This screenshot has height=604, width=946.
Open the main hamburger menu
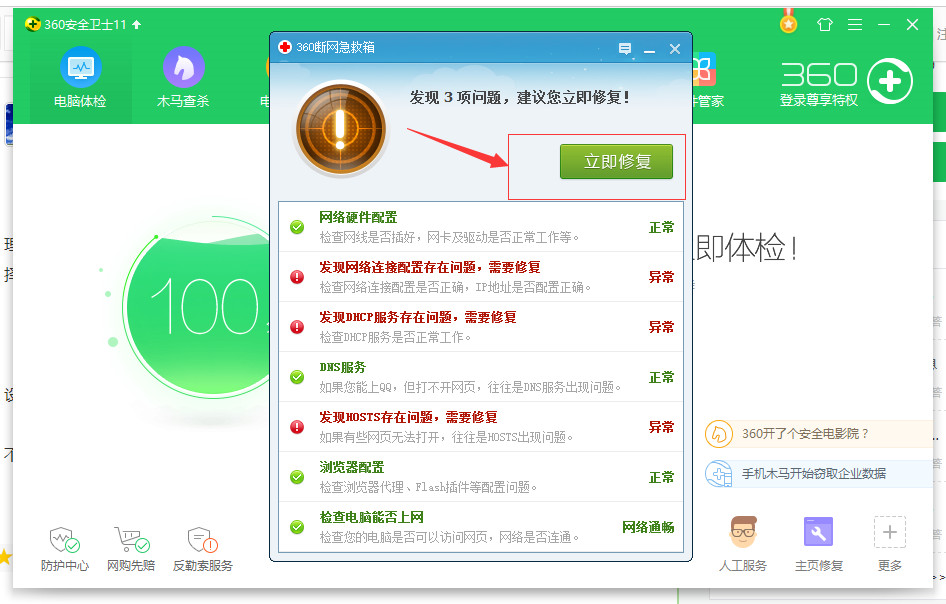[x=856, y=24]
